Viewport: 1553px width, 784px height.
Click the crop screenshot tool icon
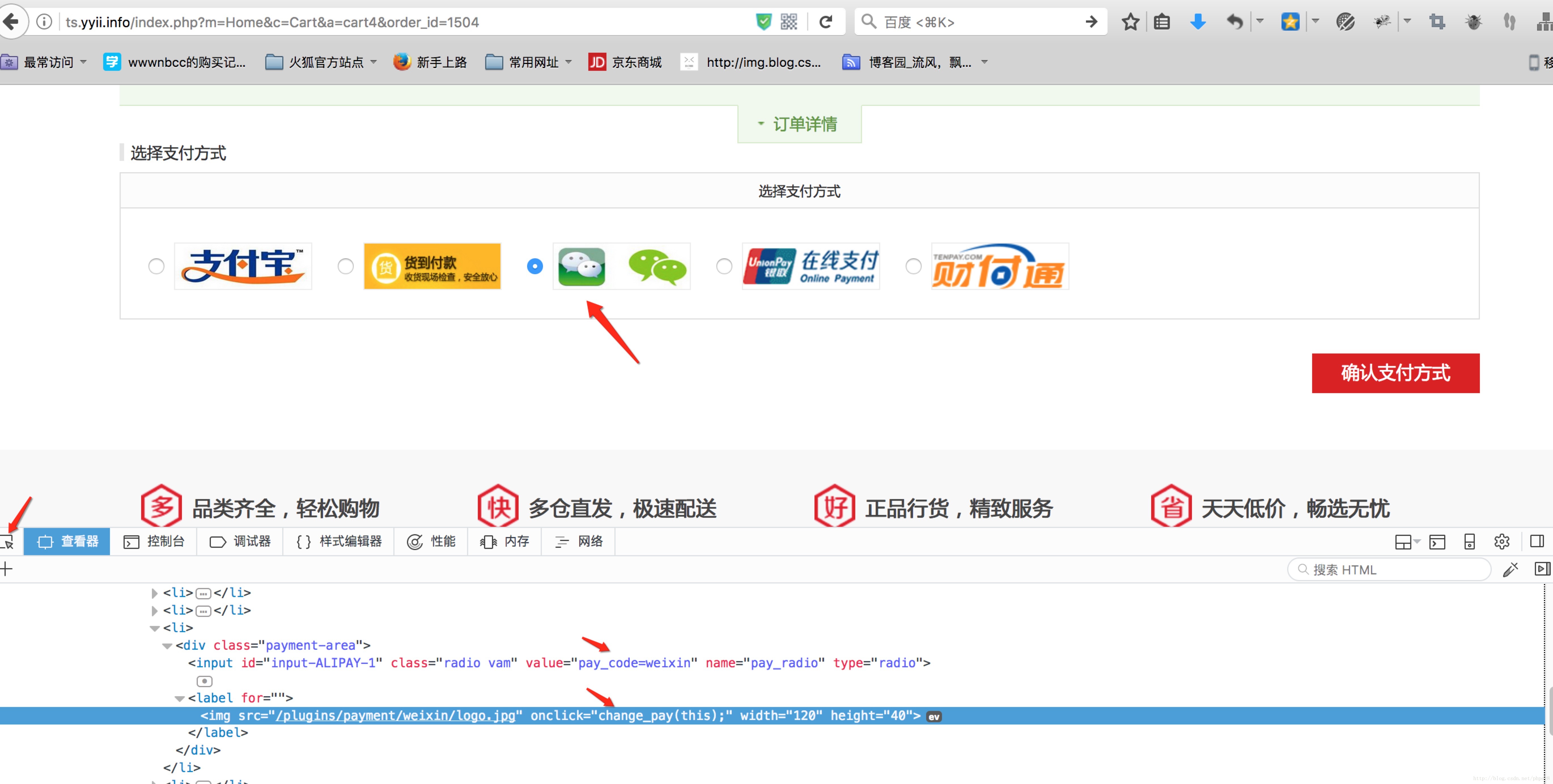(x=1437, y=22)
